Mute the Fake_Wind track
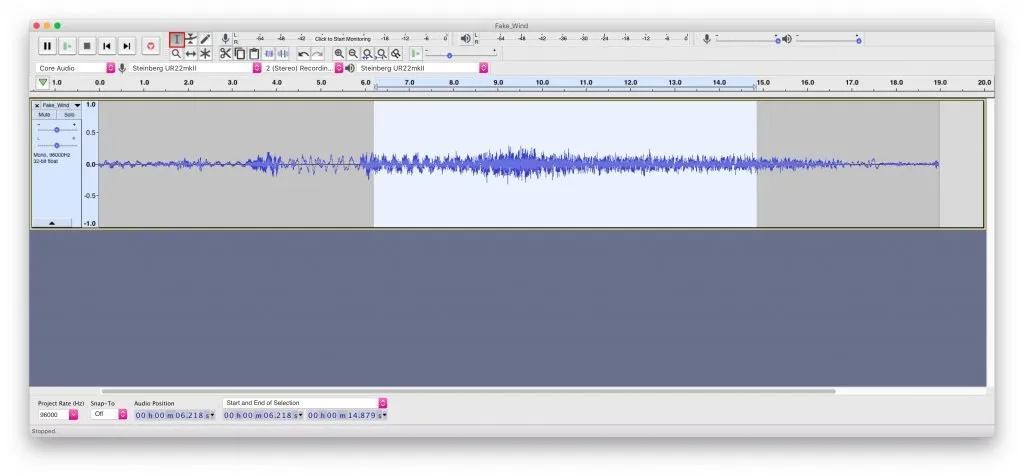Image resolution: width=1024 pixels, height=476 pixels. click(x=44, y=114)
